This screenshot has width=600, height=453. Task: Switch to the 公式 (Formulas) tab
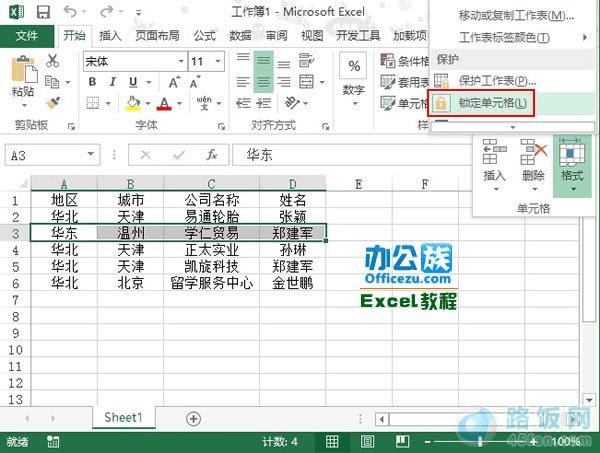pos(205,36)
